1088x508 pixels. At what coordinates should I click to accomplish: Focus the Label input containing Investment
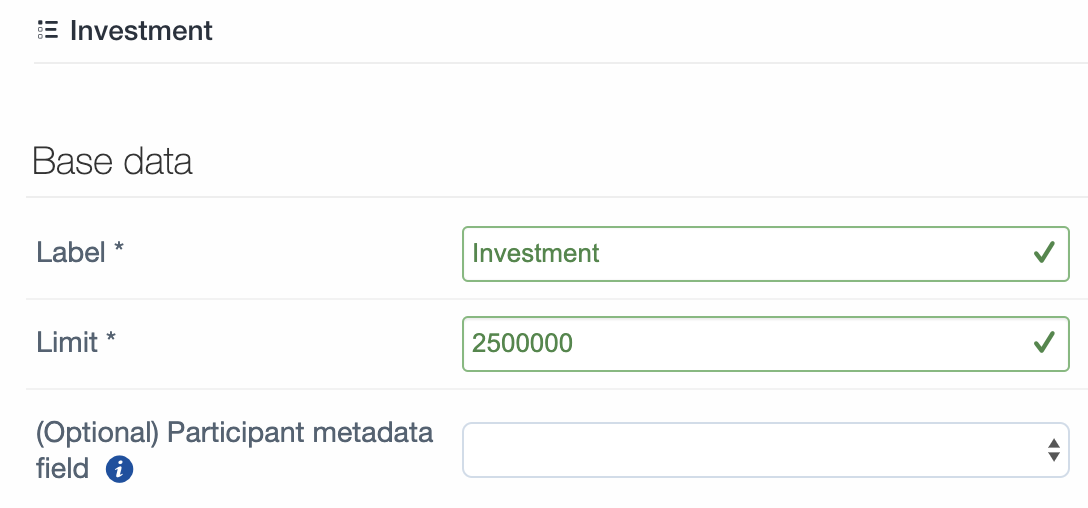pos(765,254)
